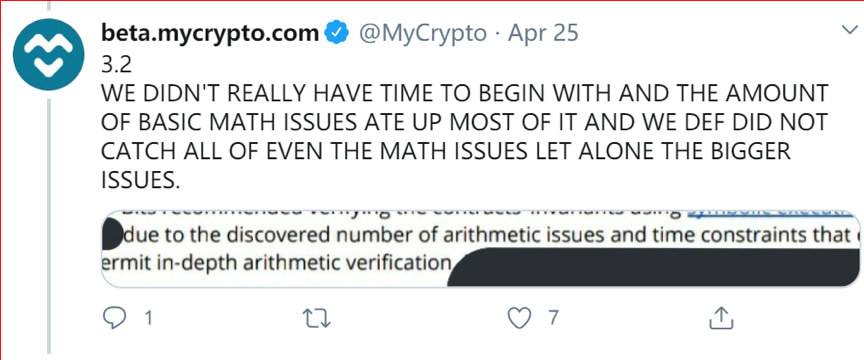Click the 3.2 thread number text

pos(116,65)
